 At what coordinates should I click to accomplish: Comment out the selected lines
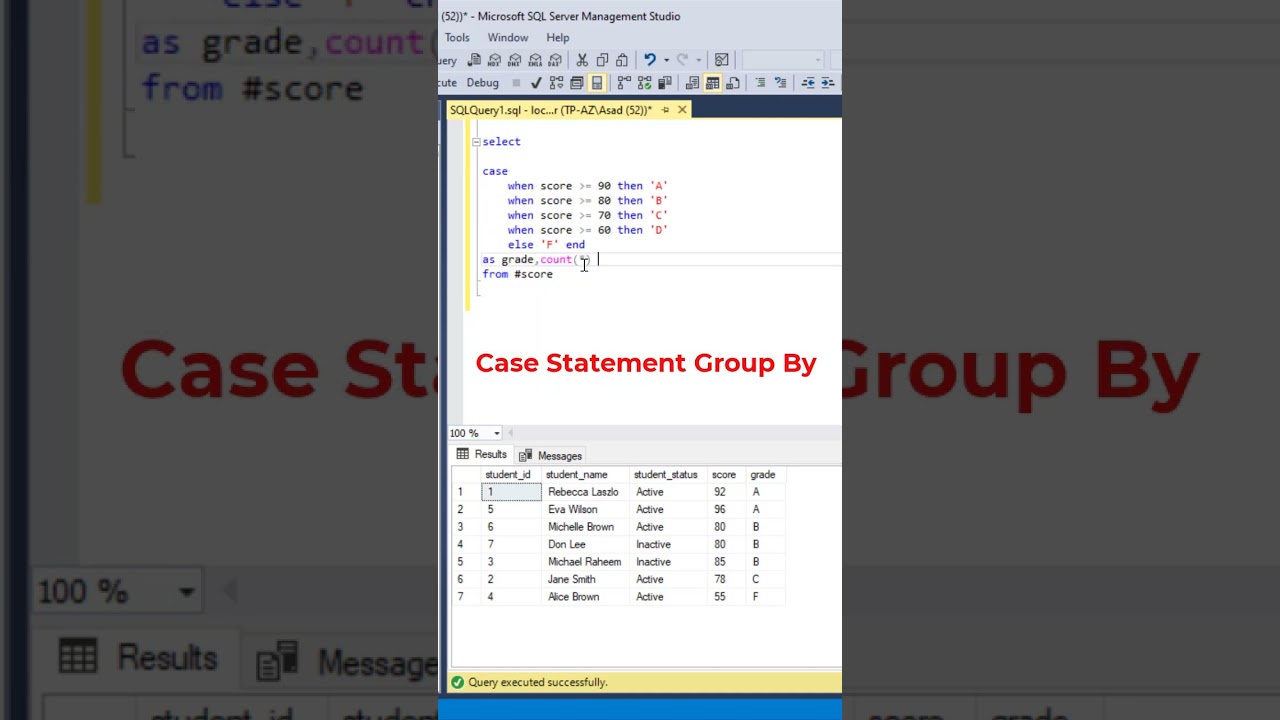[x=759, y=83]
